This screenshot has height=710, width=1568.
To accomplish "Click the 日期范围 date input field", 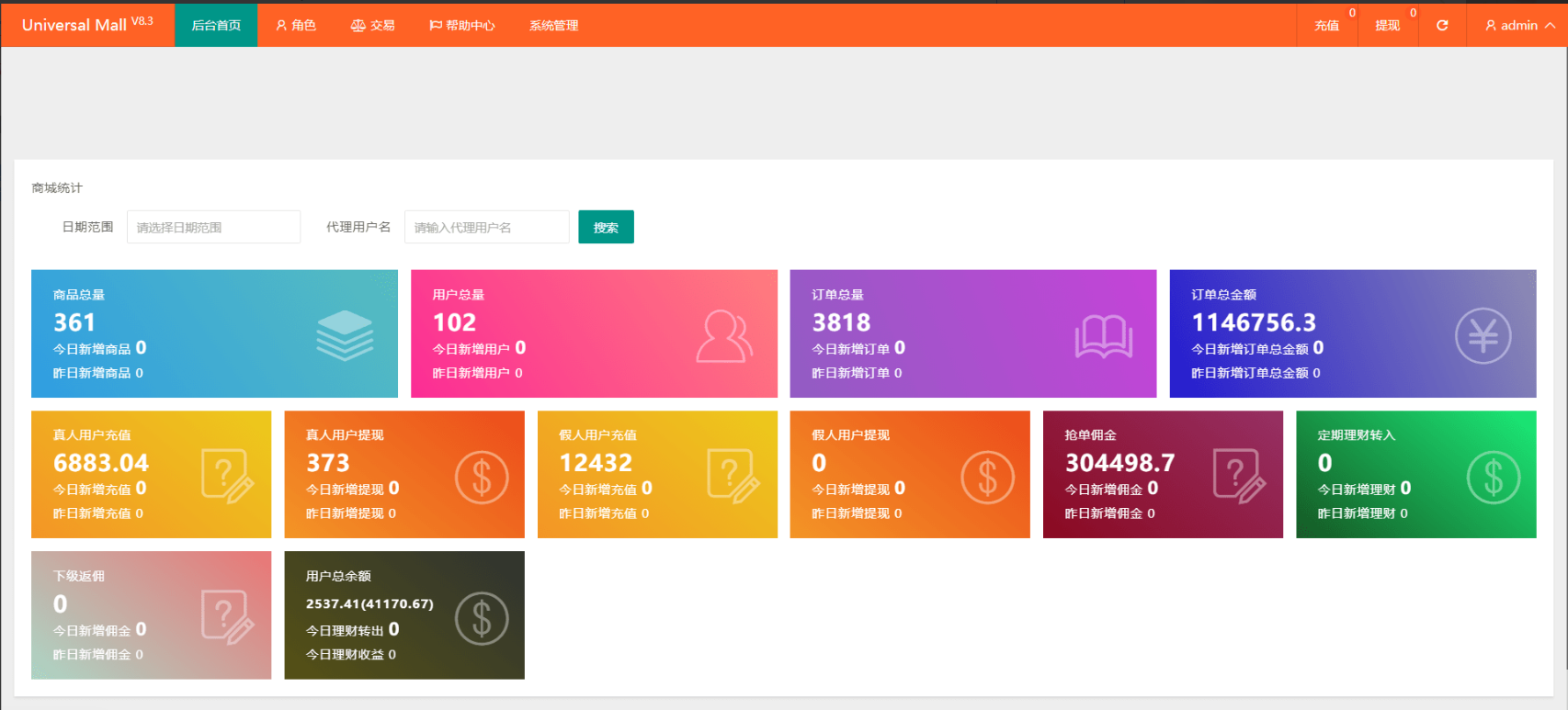I will (213, 227).
